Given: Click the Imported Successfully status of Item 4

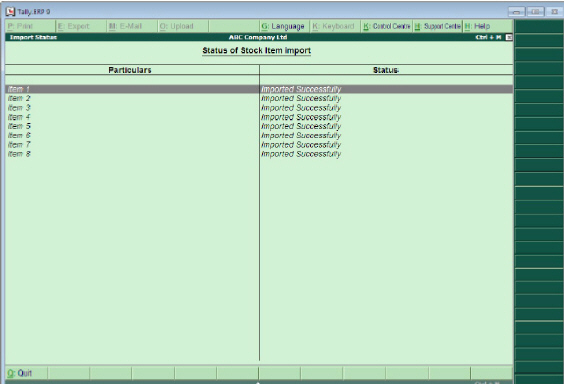Looking at the screenshot, I should [301, 117].
